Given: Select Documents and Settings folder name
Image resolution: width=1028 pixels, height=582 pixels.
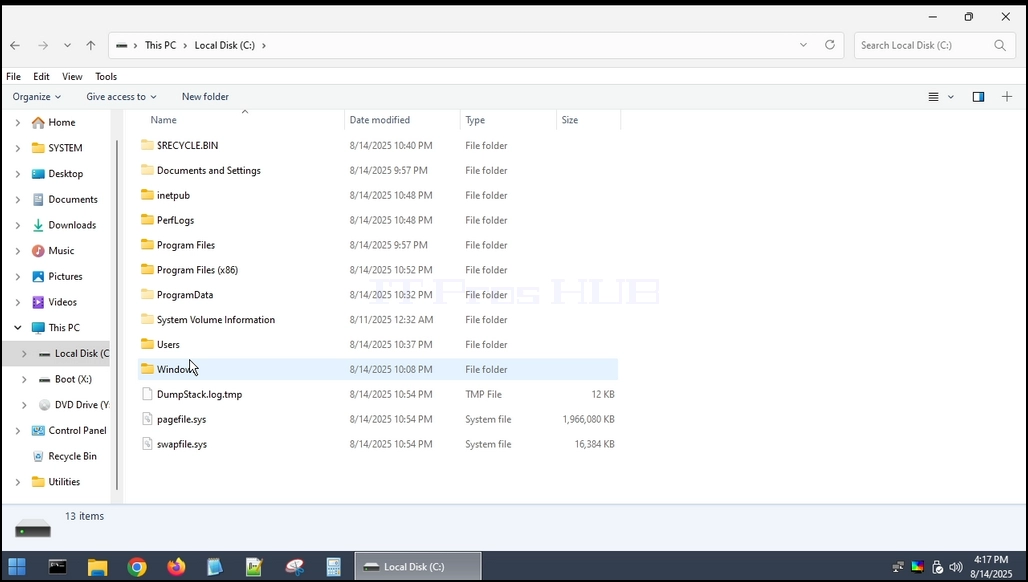Looking at the screenshot, I should coord(208,170).
